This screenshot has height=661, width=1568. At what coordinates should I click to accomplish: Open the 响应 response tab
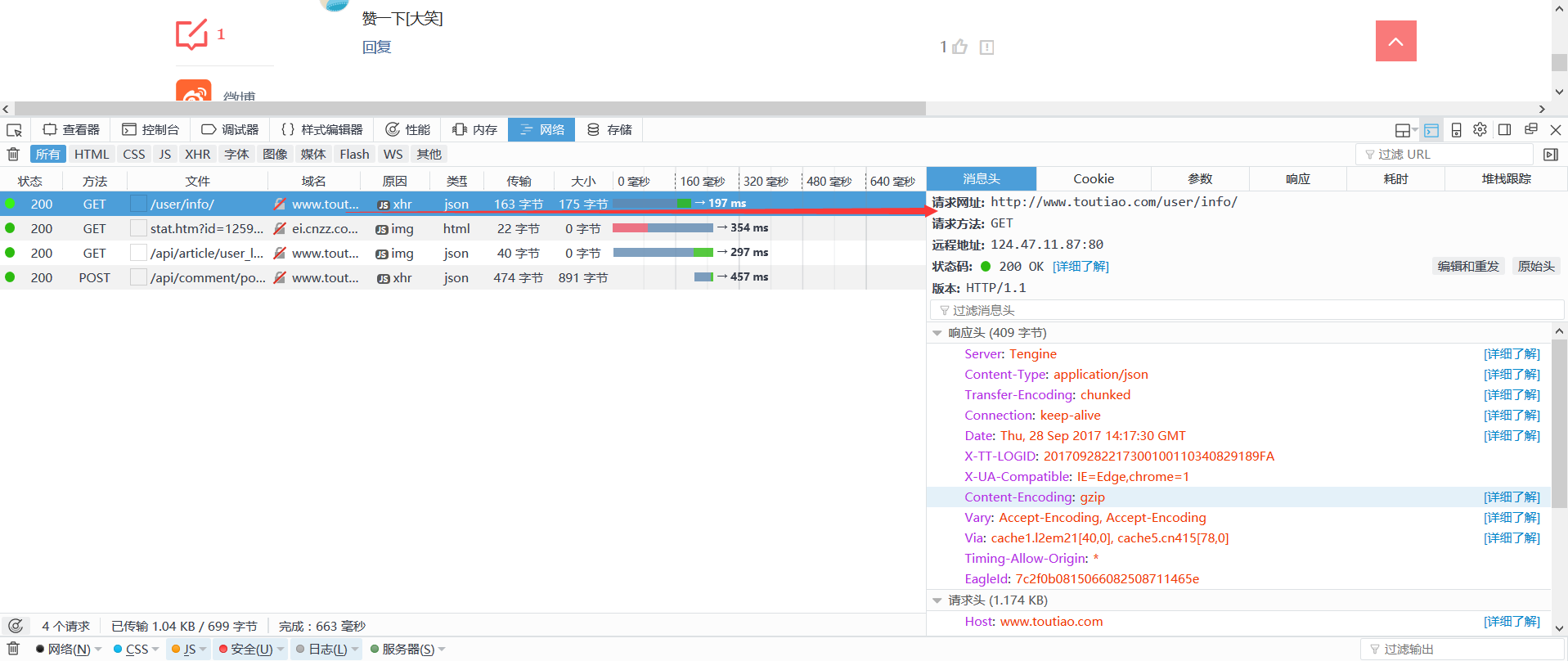1298,178
